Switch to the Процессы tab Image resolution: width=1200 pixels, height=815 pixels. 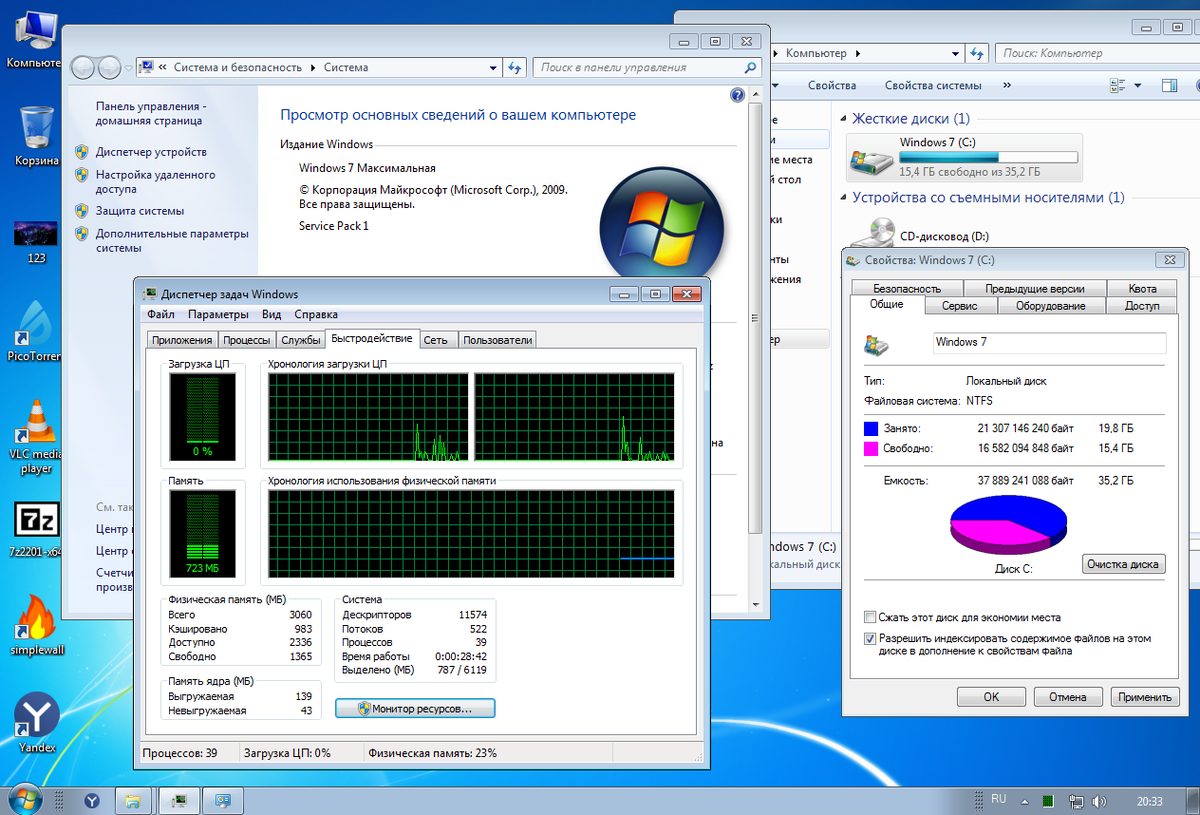pos(246,340)
